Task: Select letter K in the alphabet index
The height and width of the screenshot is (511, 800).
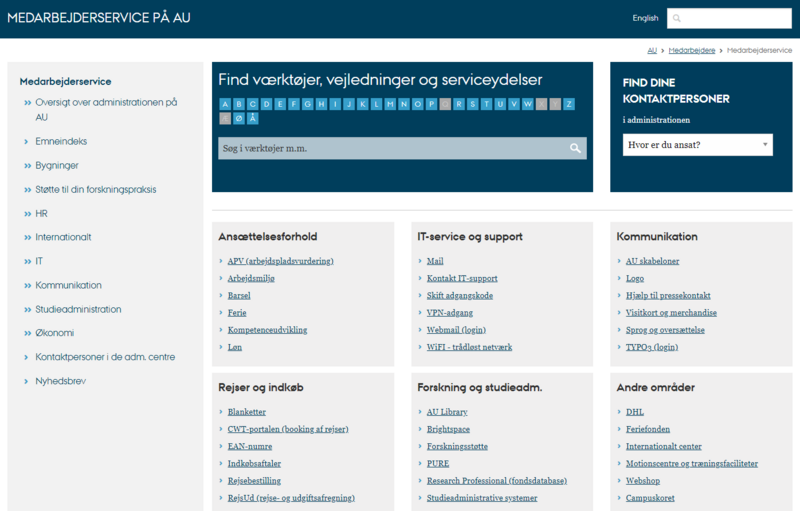Action: pyautogui.click(x=363, y=105)
